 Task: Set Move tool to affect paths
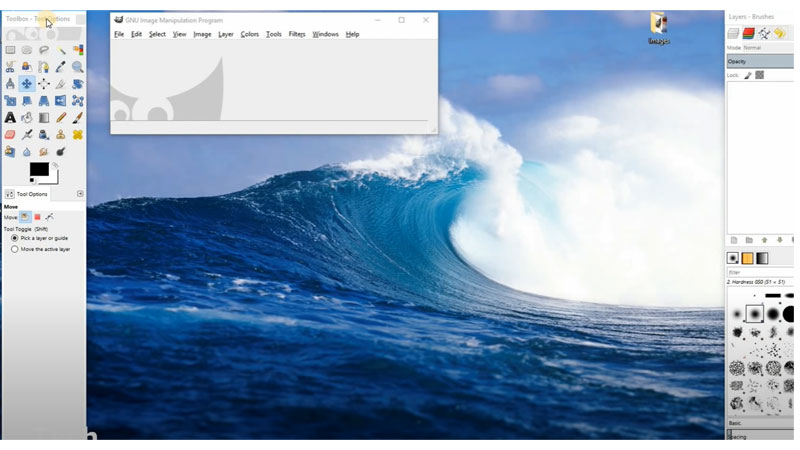(49, 217)
